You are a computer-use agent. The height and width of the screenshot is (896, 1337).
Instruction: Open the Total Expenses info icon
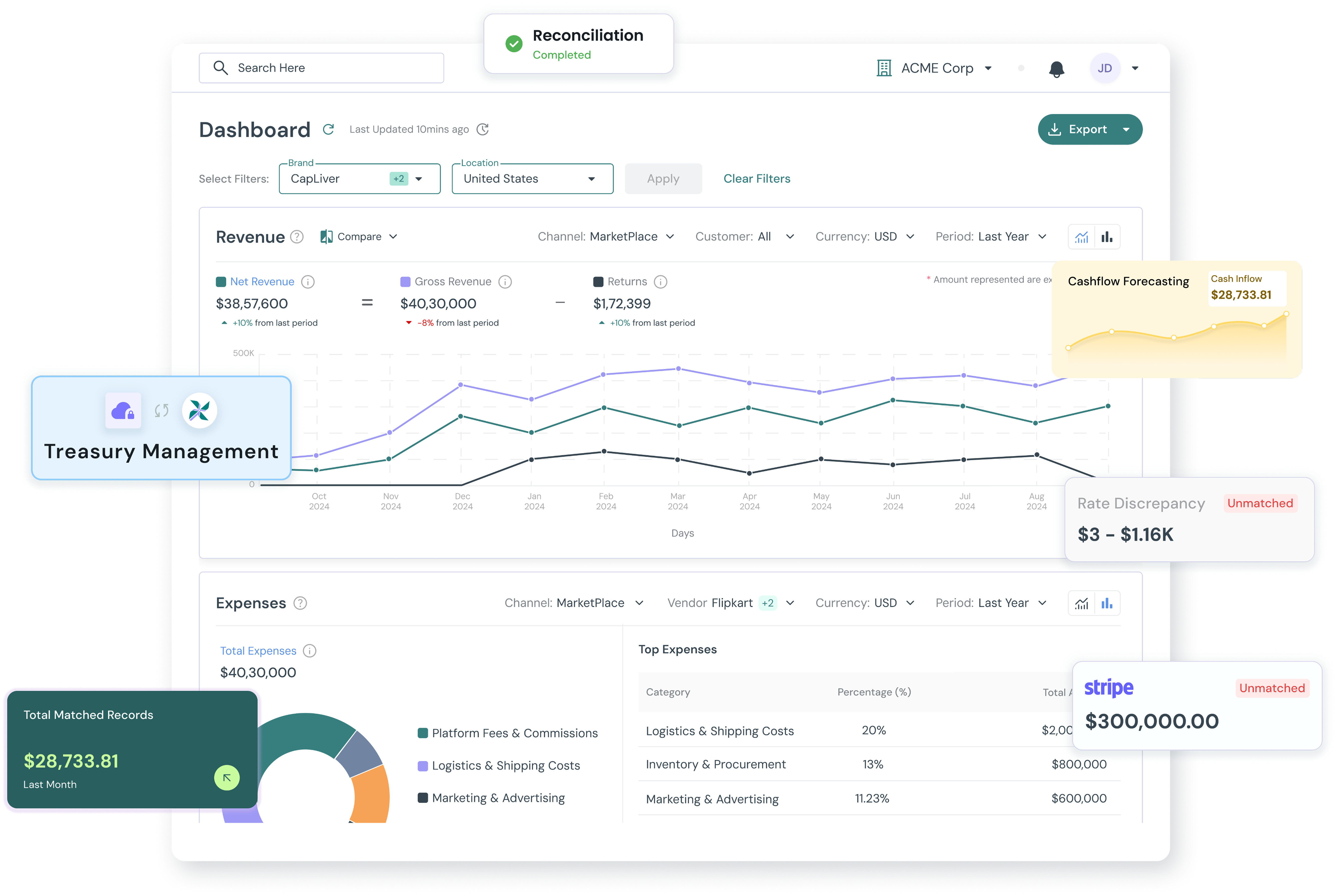pyautogui.click(x=310, y=651)
